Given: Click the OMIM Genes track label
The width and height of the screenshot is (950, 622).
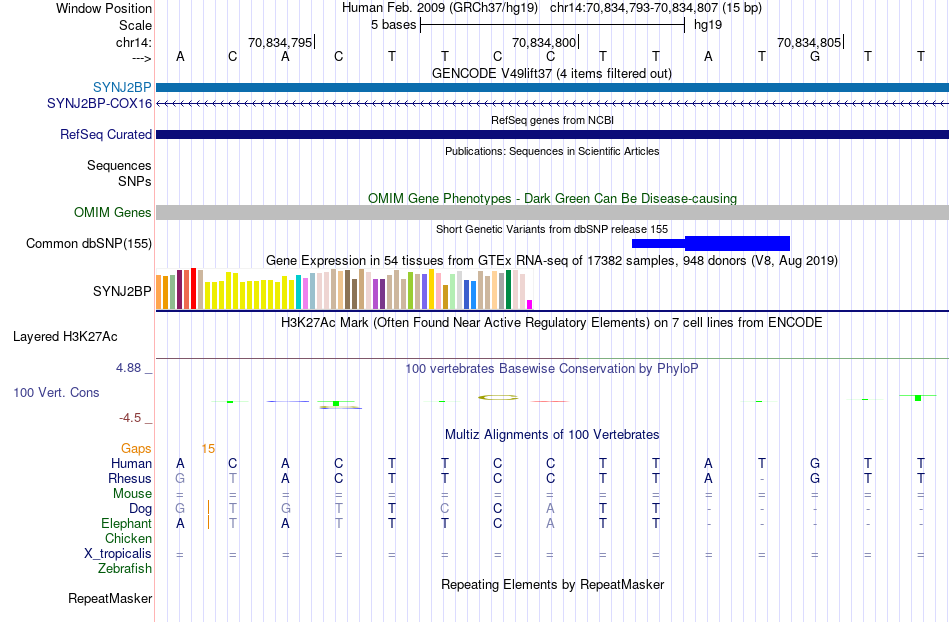Looking at the screenshot, I should pyautogui.click(x=113, y=213).
